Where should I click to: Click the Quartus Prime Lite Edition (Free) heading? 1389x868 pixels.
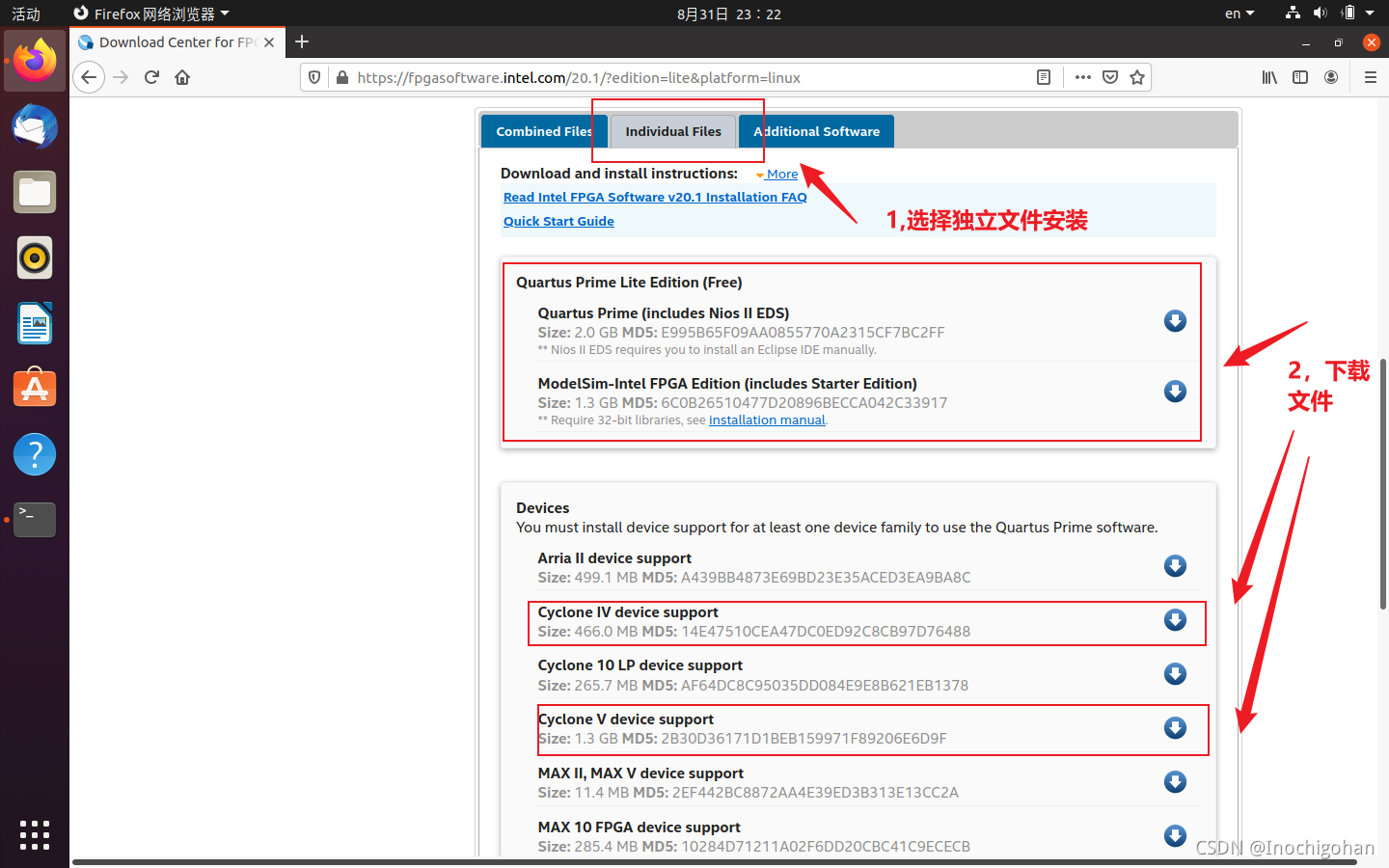[629, 283]
